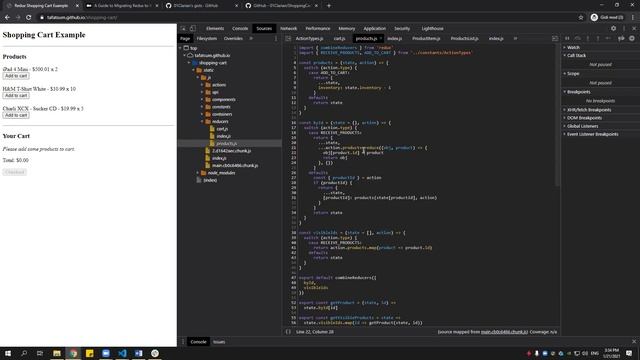Open the console drawer three-dot menu
The width and height of the screenshot is (640, 360).
(x=183, y=342)
